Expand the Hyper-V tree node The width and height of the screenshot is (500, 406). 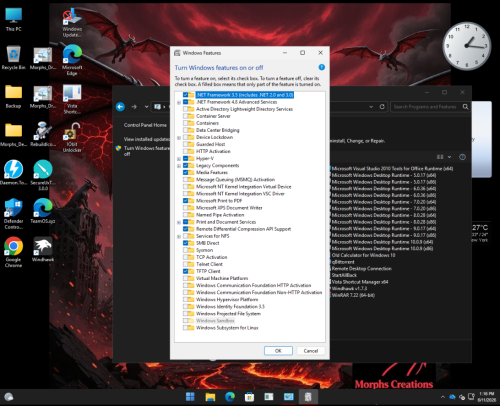click(179, 159)
